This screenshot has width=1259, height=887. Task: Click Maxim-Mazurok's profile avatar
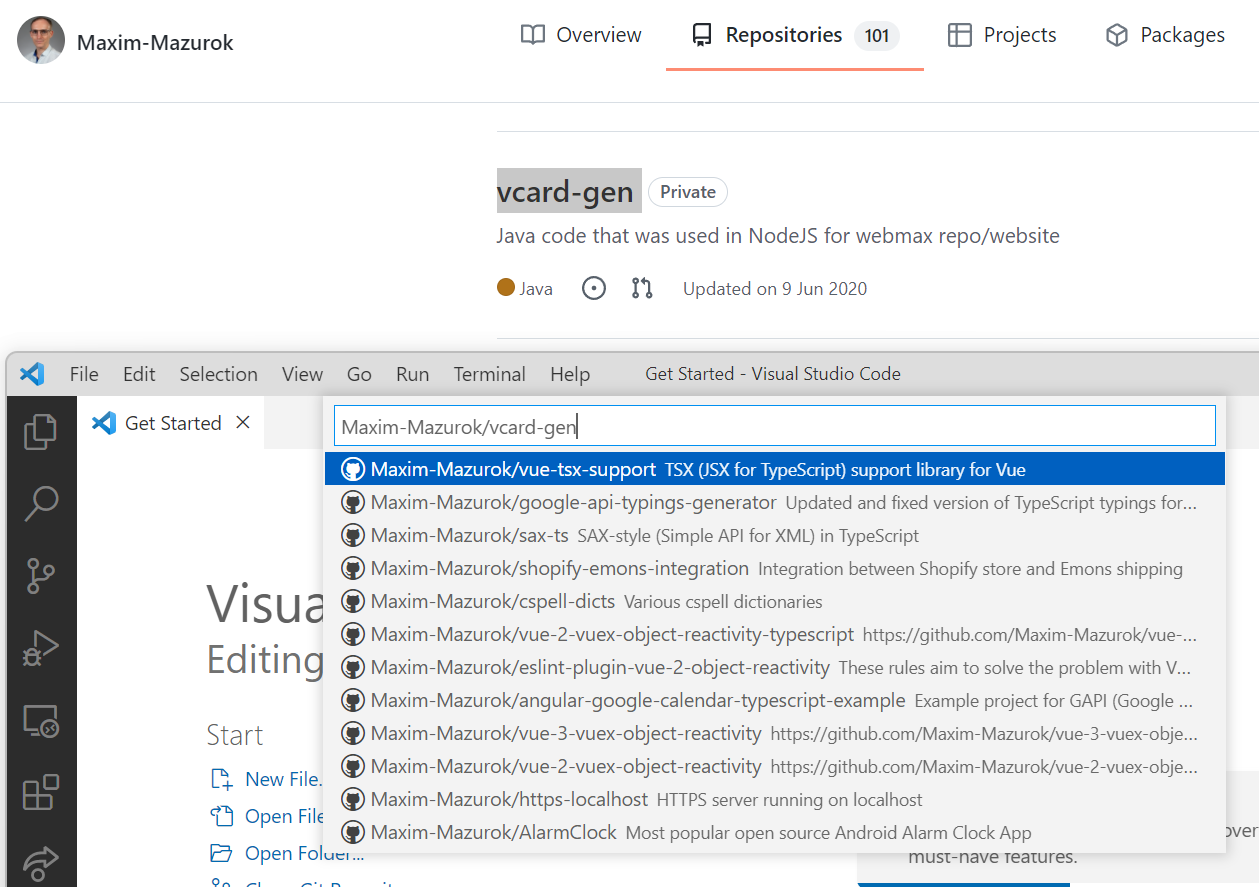[41, 41]
